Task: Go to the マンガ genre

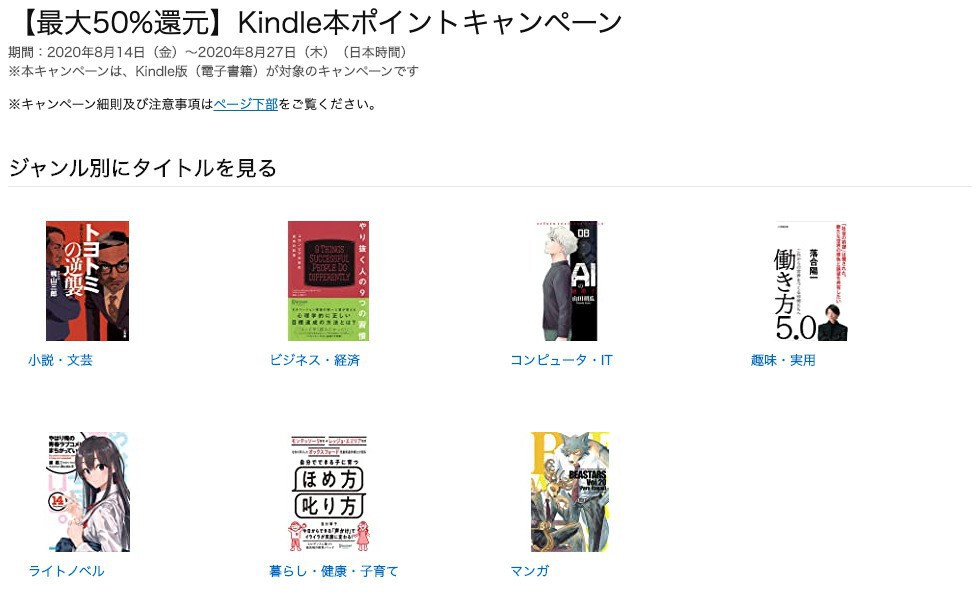Action: pyautogui.click(x=530, y=571)
